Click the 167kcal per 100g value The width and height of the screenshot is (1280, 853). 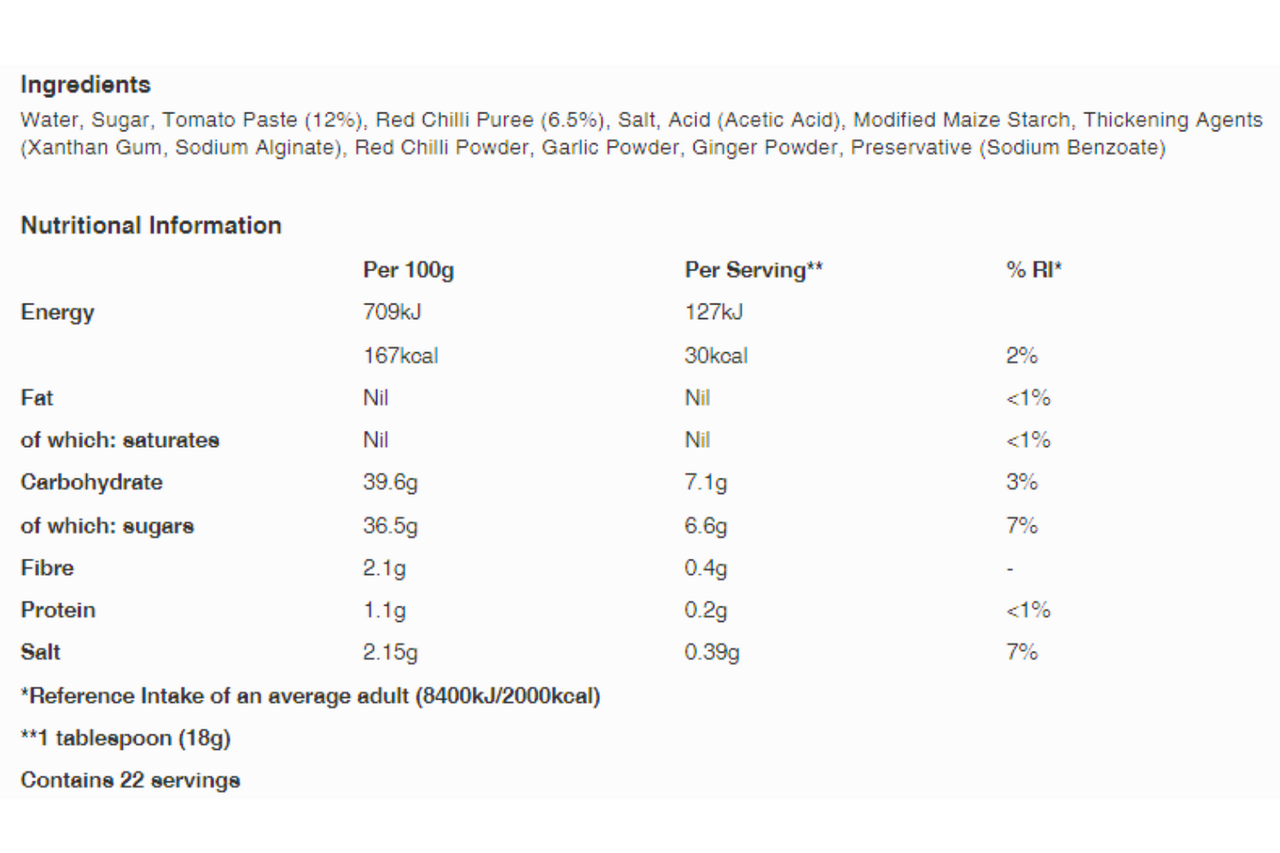400,355
